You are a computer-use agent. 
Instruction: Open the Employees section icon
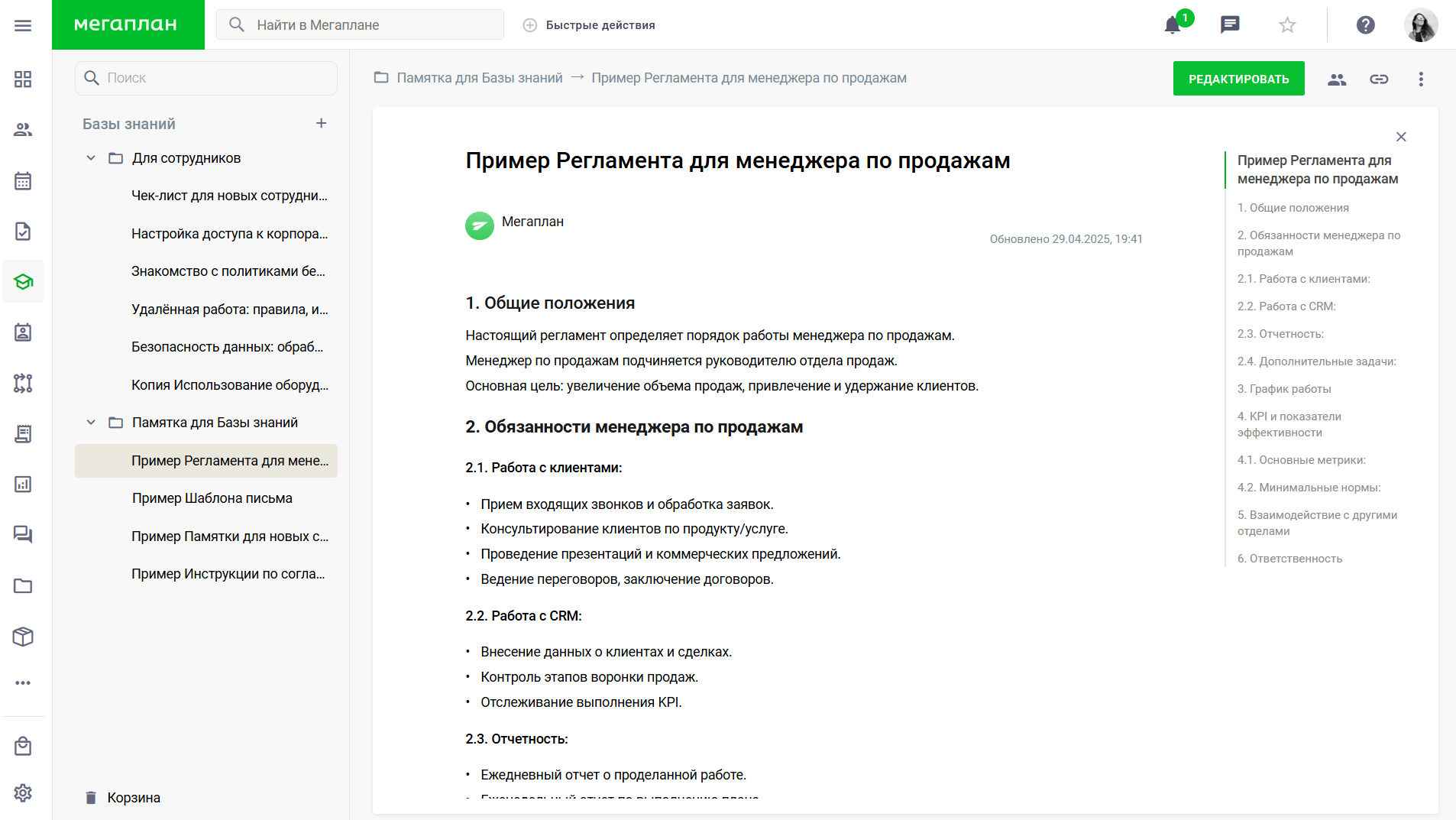(x=23, y=130)
